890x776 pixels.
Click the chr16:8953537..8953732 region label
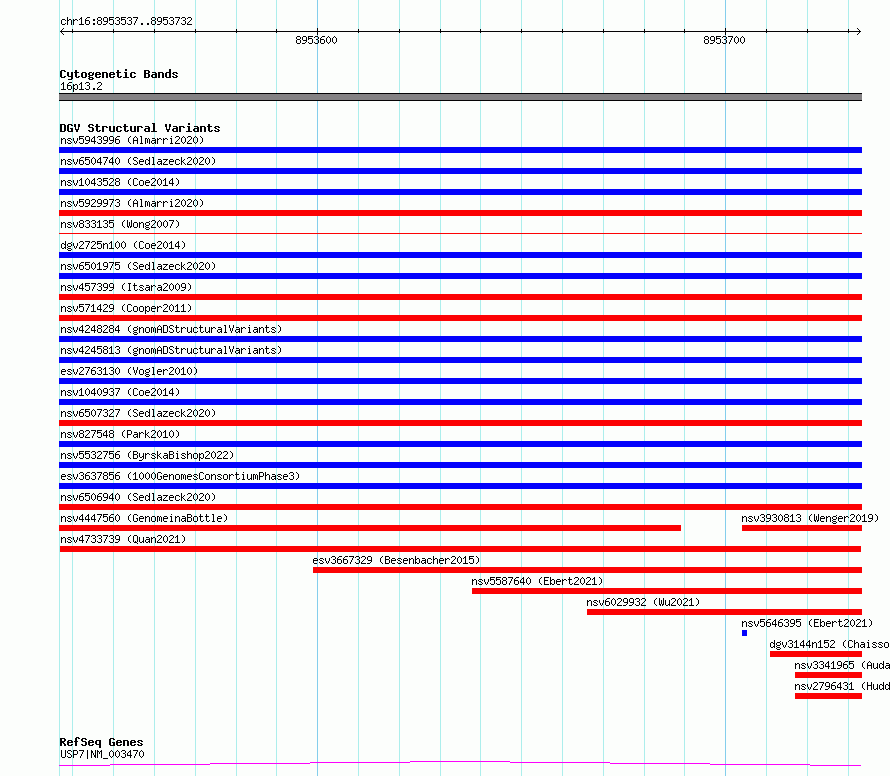pos(126,21)
